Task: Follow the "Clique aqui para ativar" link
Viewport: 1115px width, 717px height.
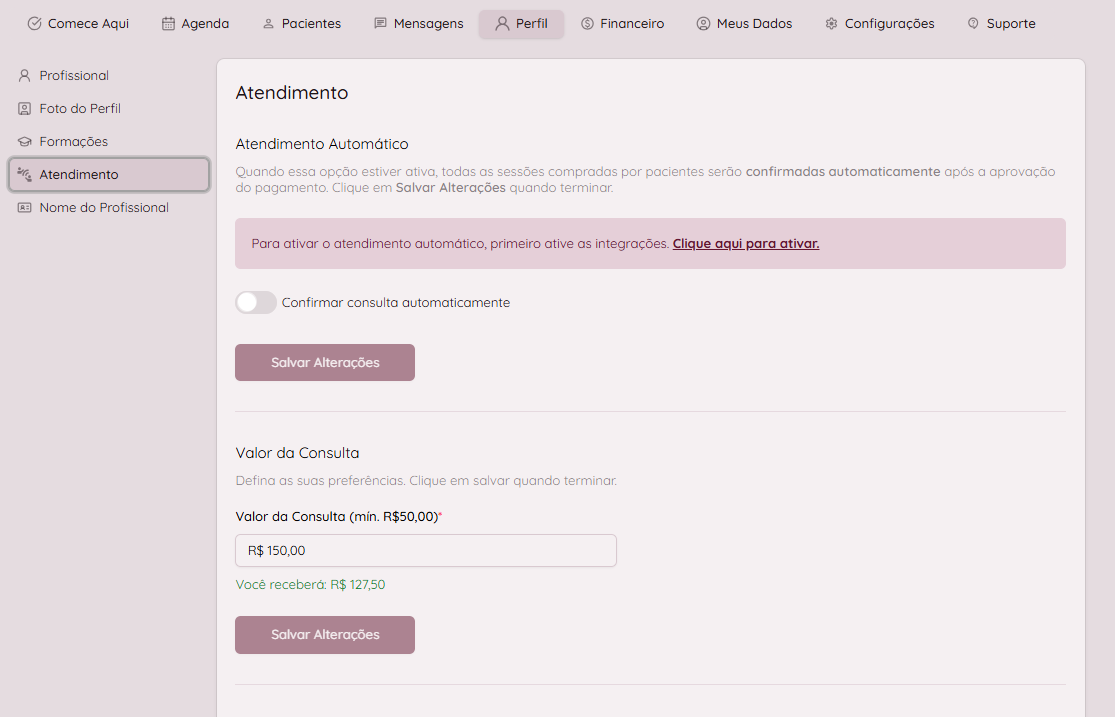Action: point(745,243)
